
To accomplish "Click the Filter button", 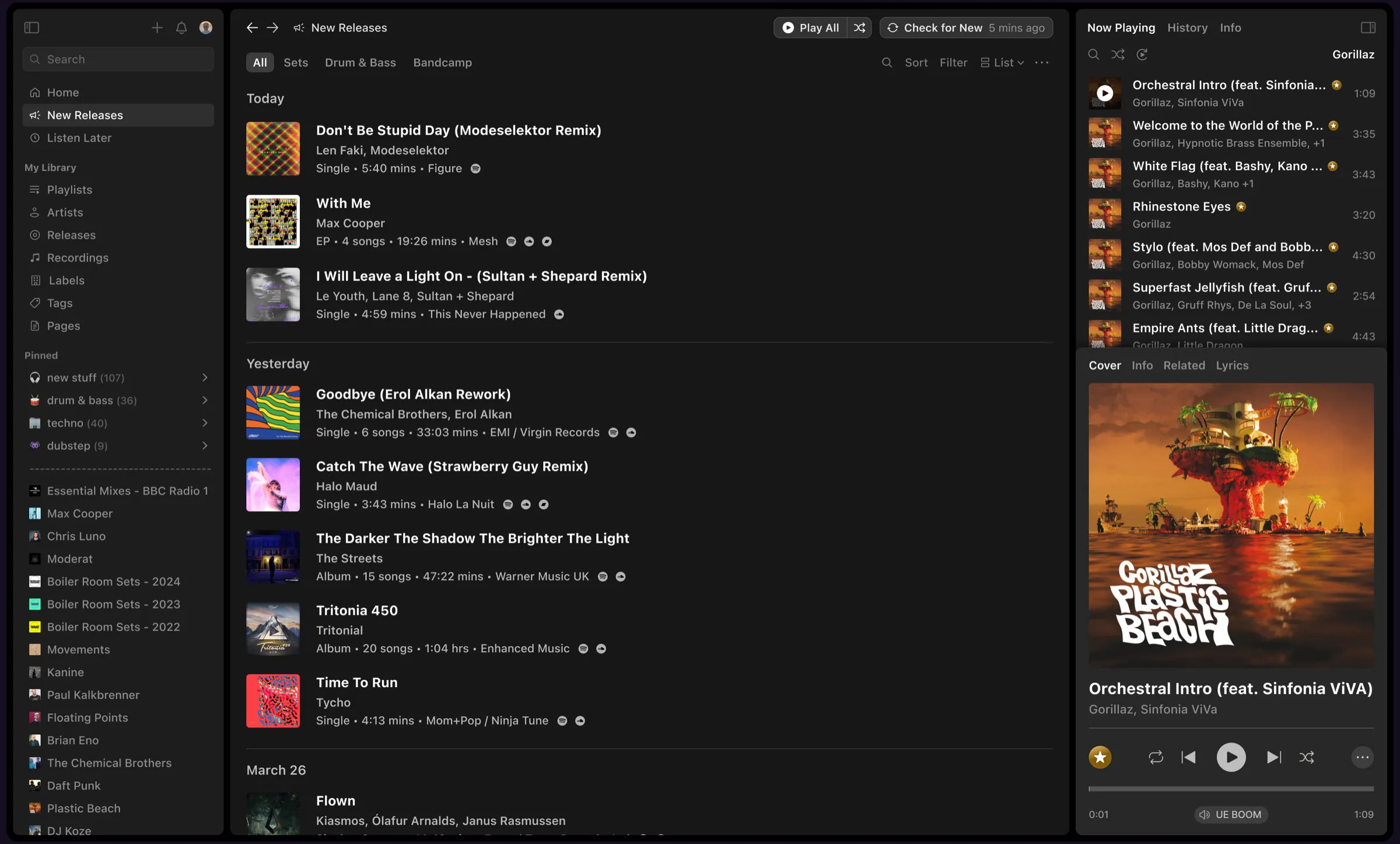I will pyautogui.click(x=953, y=62).
